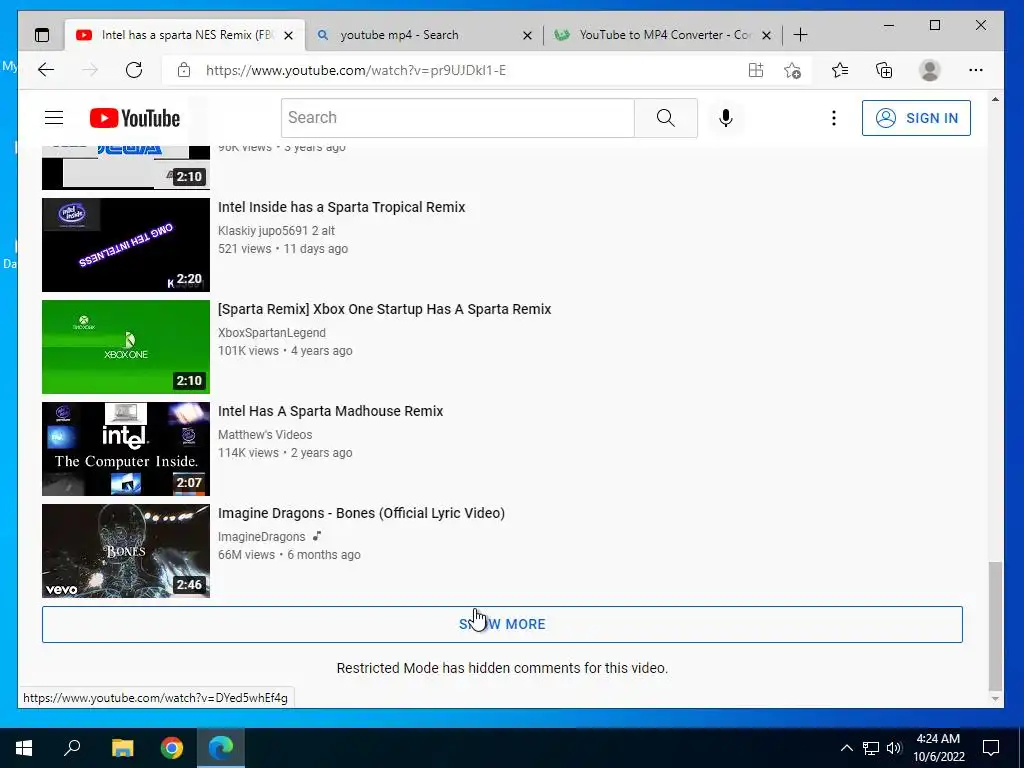The image size is (1024, 768).
Task: Click the 521 views • 11 days ago text
Action: click(x=283, y=249)
